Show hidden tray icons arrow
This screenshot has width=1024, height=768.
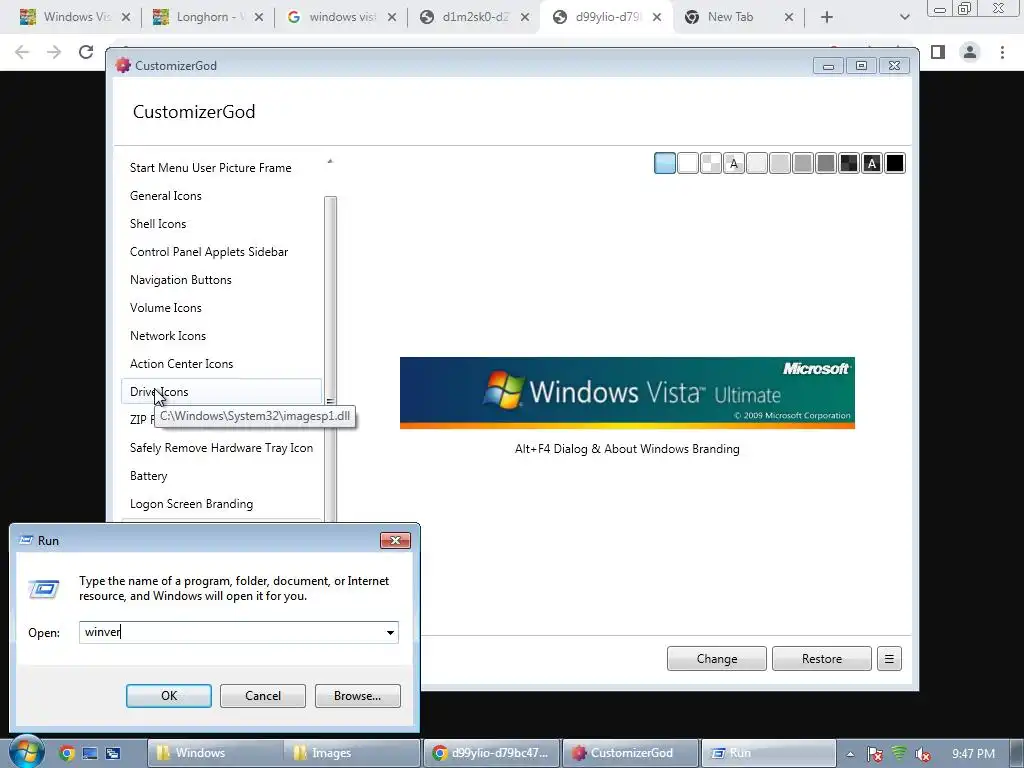[x=850, y=754]
